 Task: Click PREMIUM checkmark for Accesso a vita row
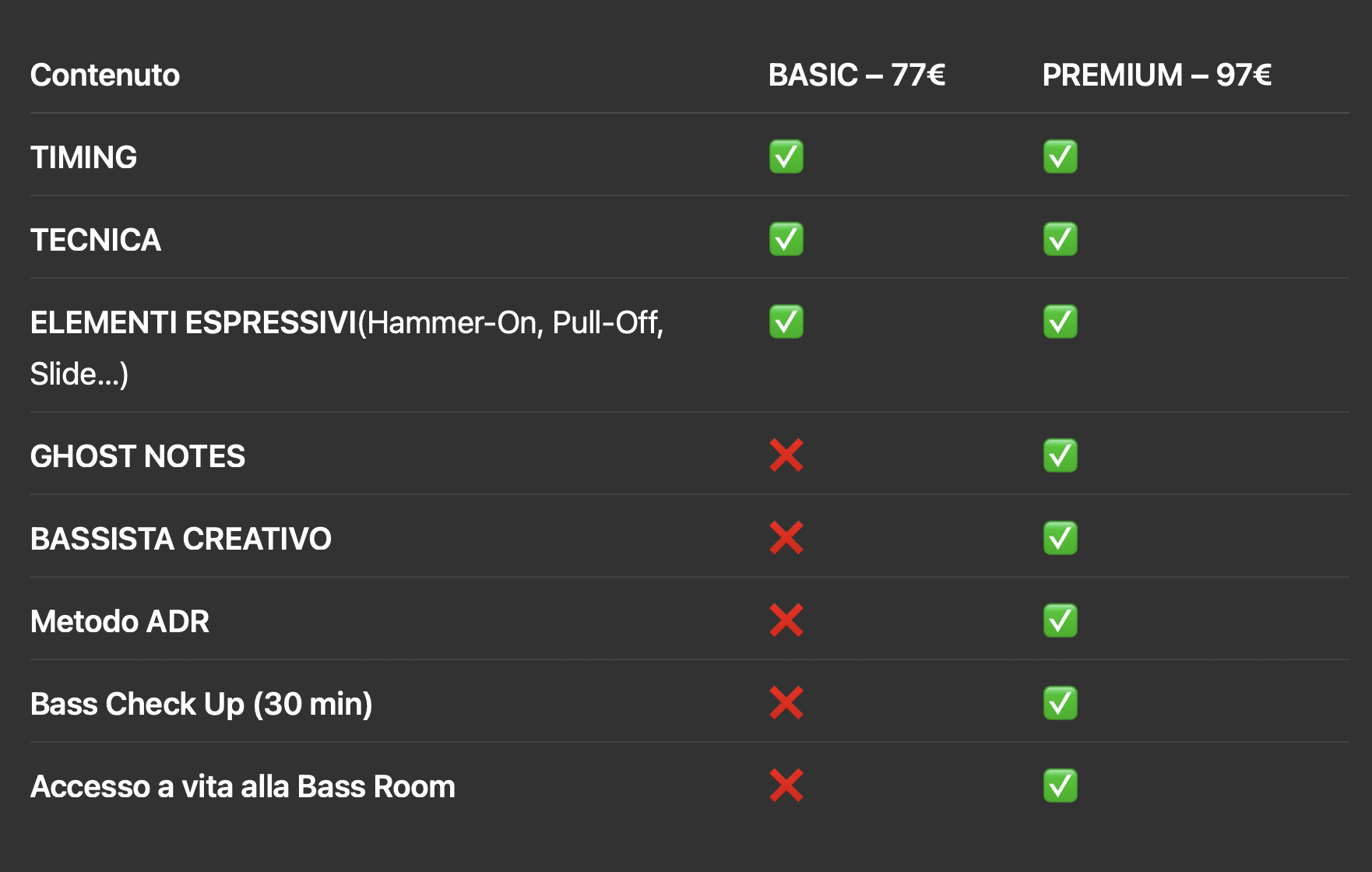tap(1060, 786)
